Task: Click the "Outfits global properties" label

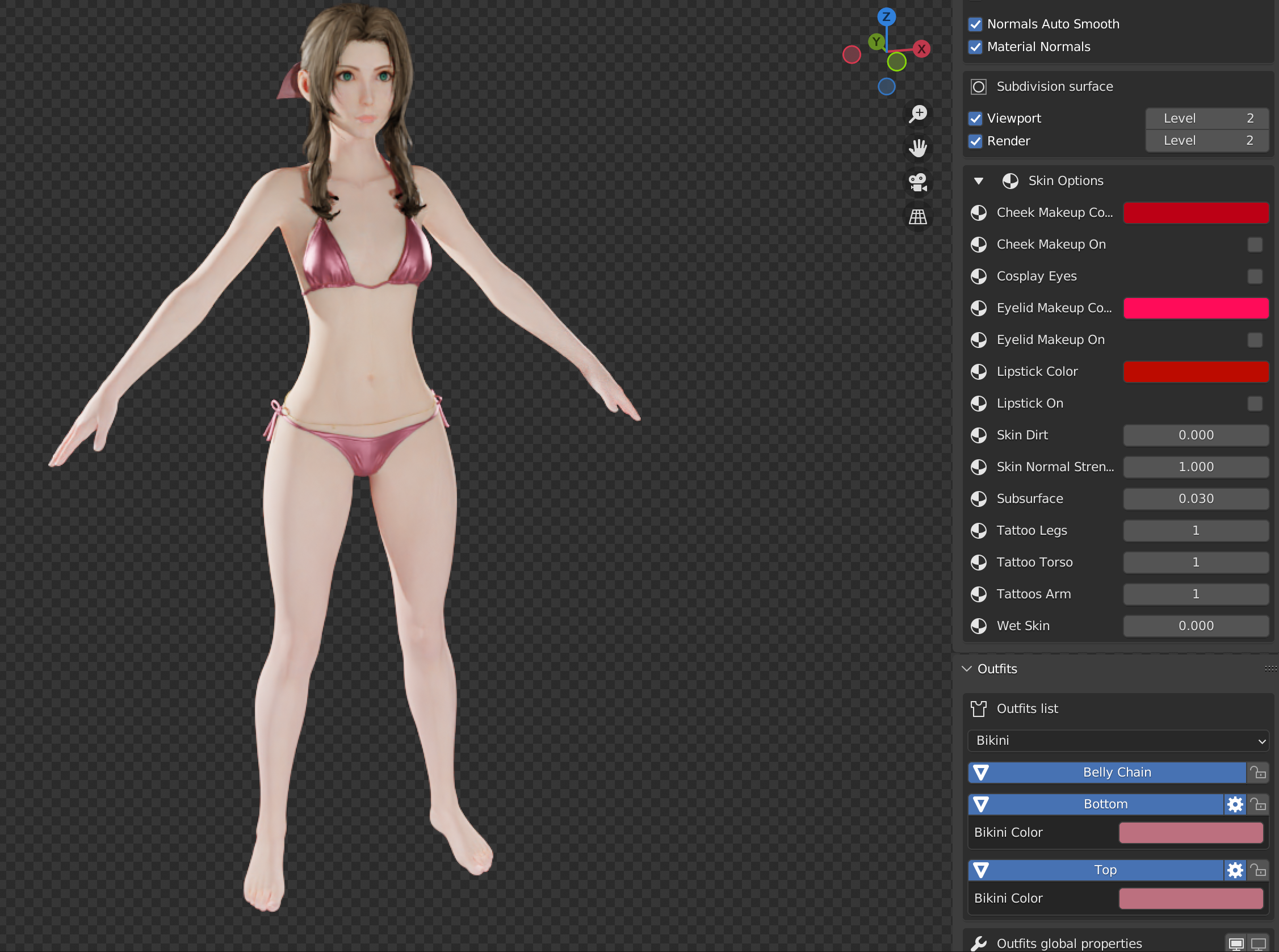Action: point(1070,943)
